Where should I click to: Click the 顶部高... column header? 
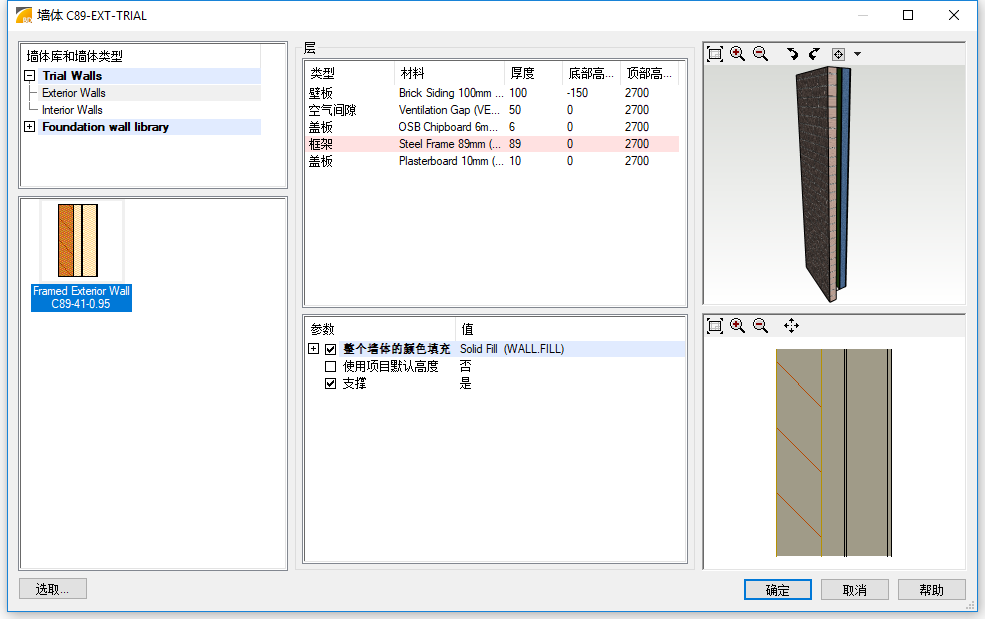coord(650,73)
